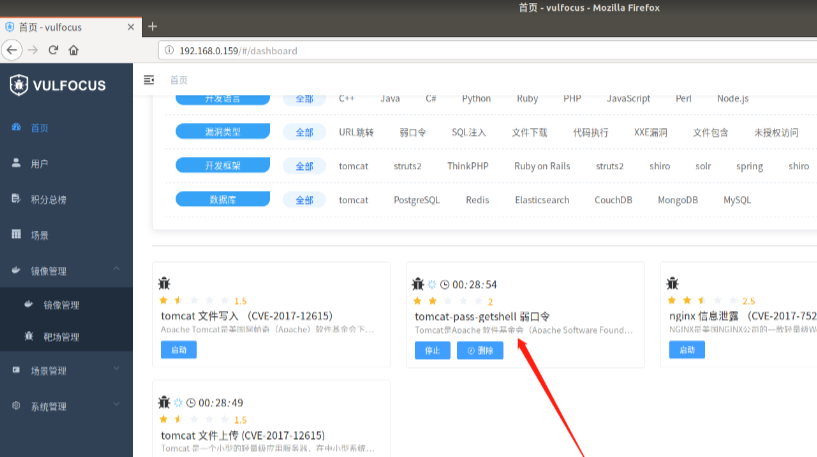Open 积分总榜 in the sidebar
817x457 pixels.
[48, 199]
